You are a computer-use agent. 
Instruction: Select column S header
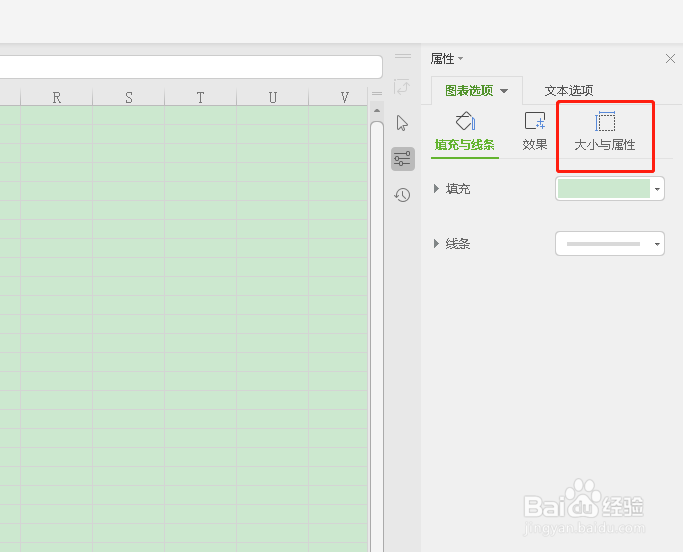coord(128,97)
